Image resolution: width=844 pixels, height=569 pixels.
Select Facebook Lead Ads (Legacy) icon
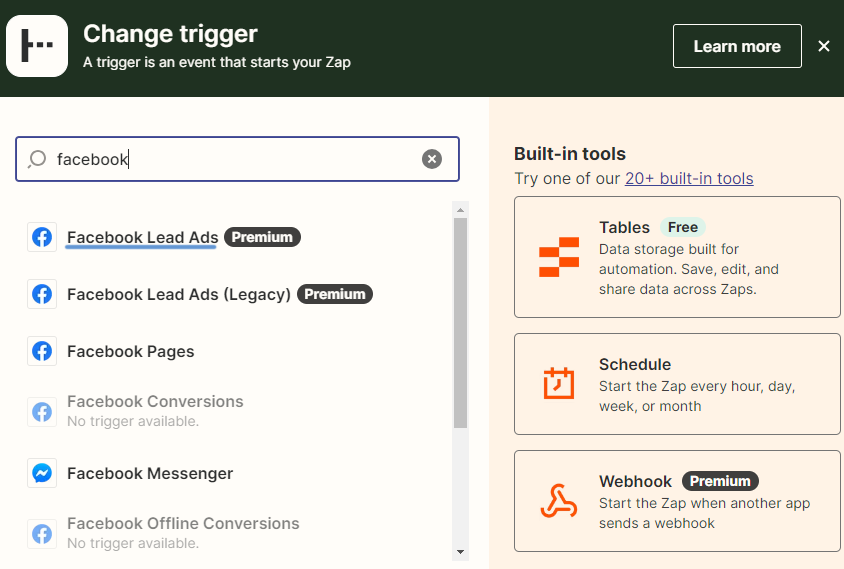coord(42,294)
